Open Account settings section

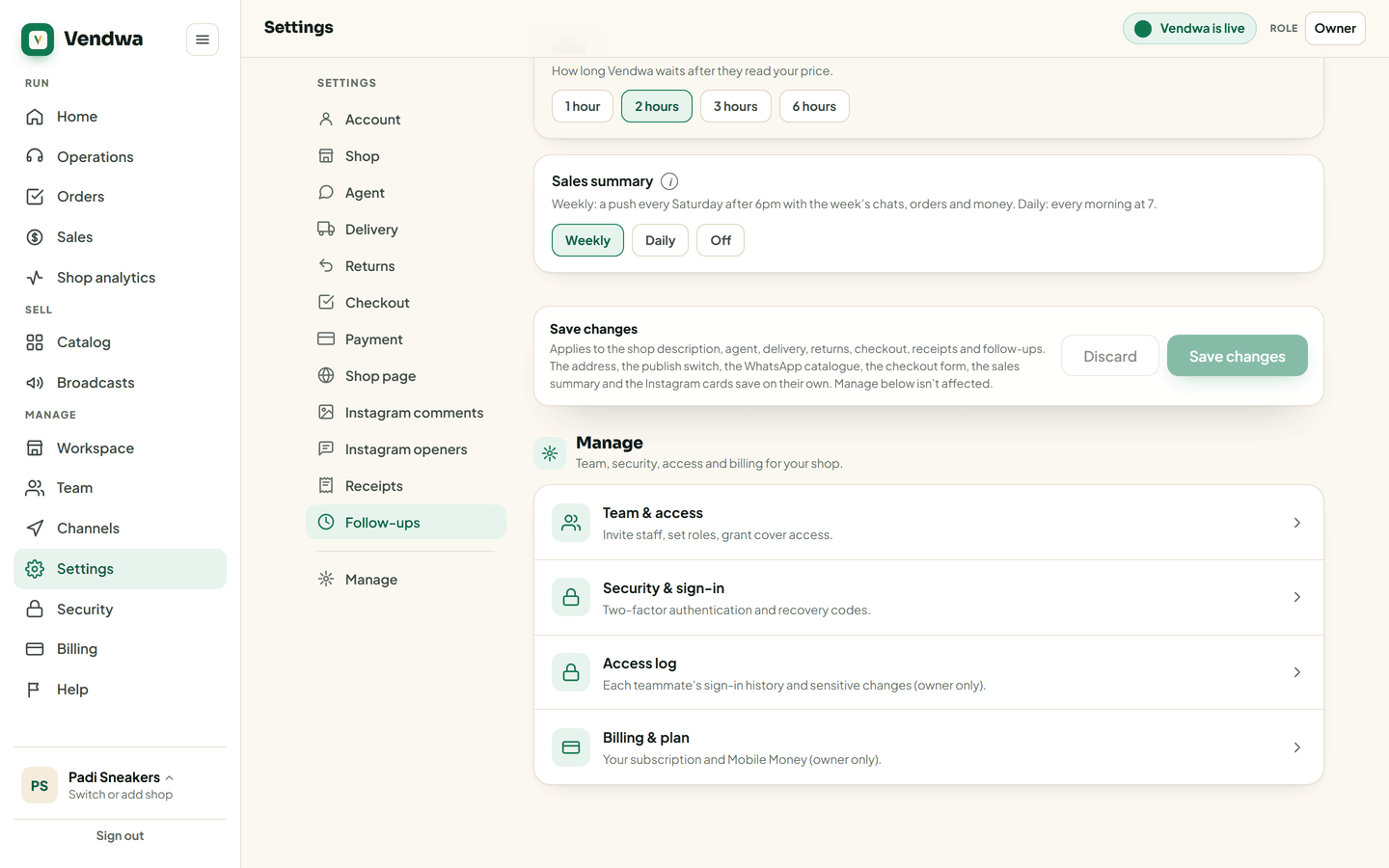406,120
